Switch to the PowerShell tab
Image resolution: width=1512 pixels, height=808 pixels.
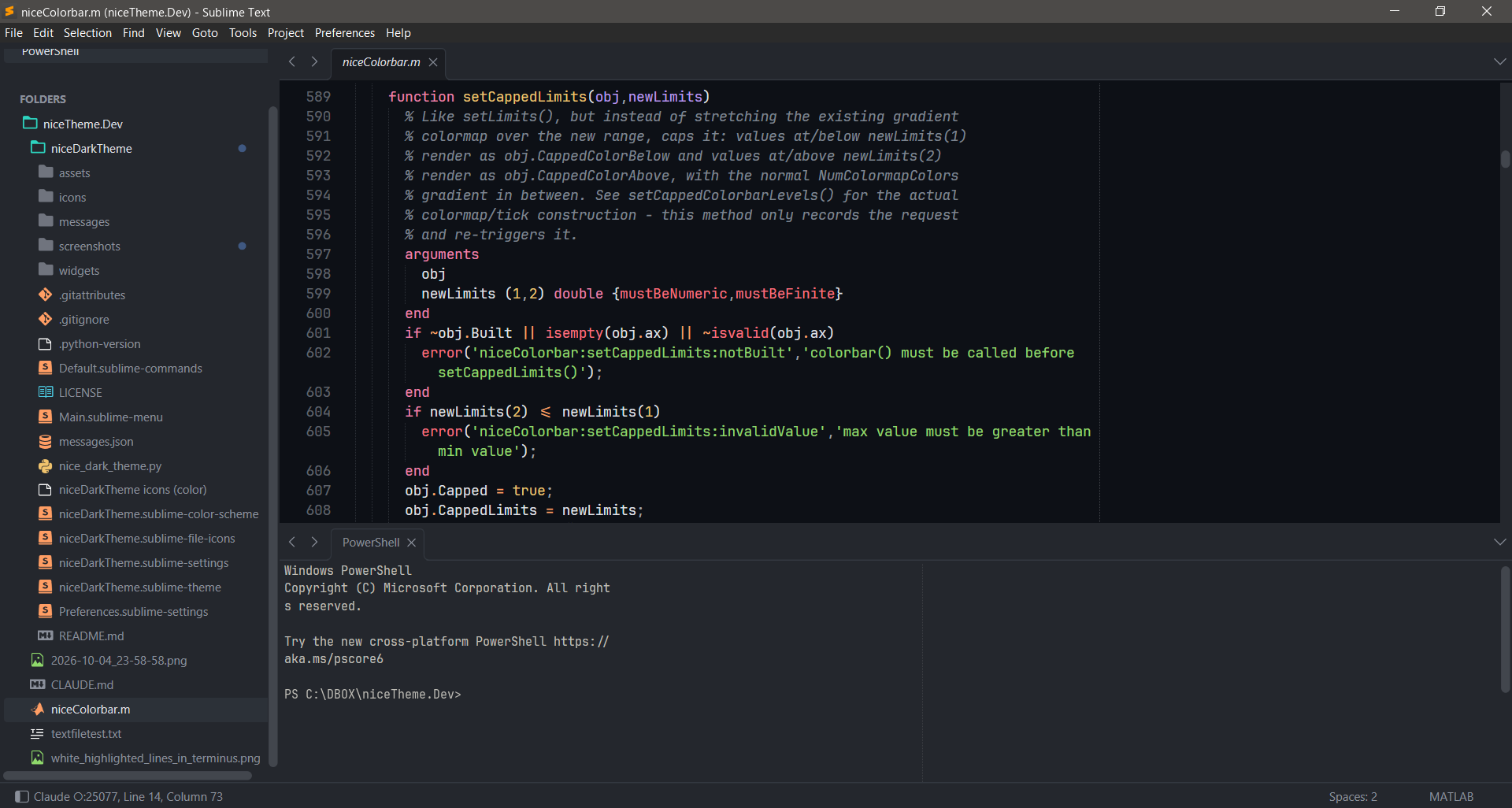click(x=371, y=542)
